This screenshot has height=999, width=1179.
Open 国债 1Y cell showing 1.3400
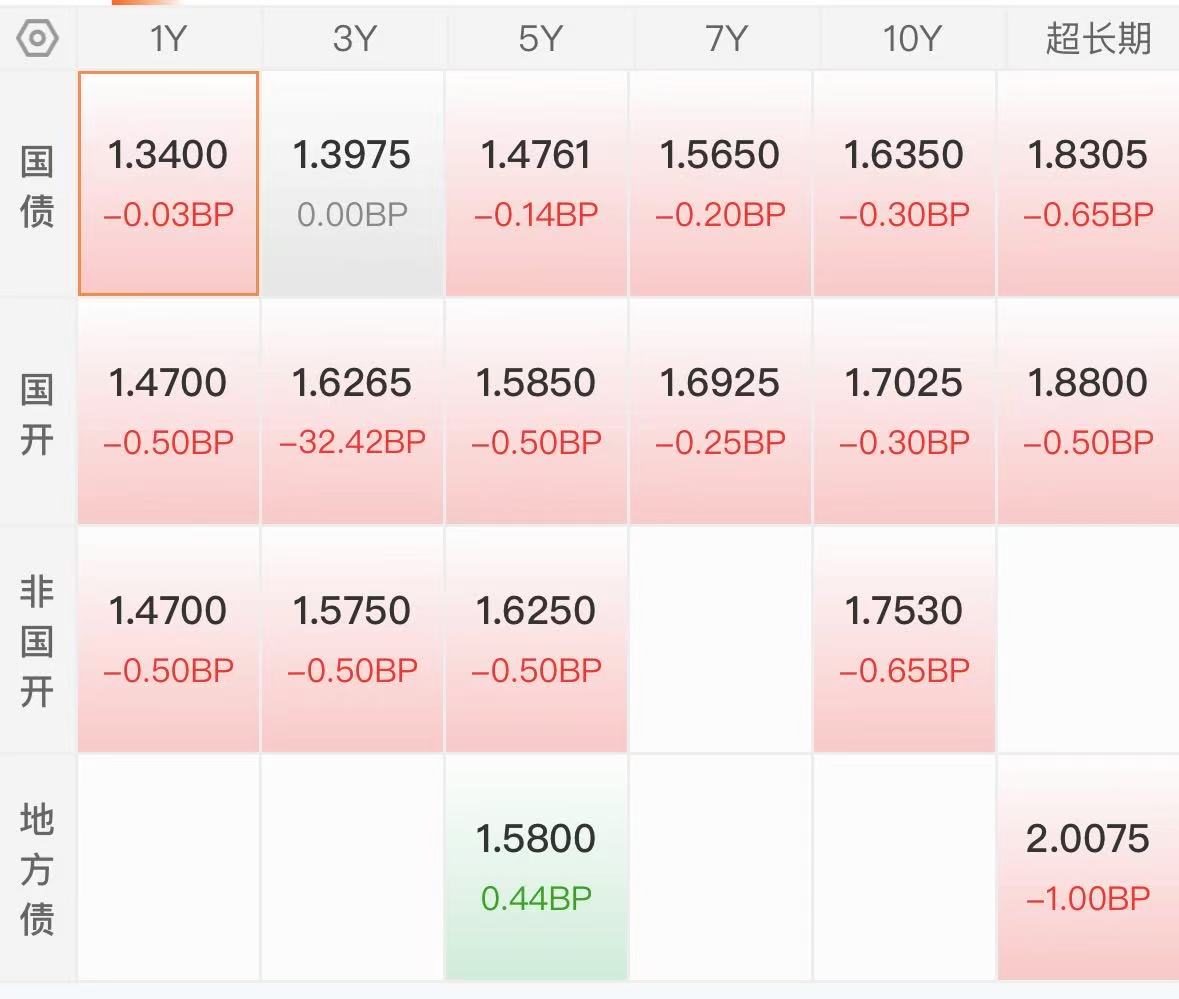pos(168,183)
